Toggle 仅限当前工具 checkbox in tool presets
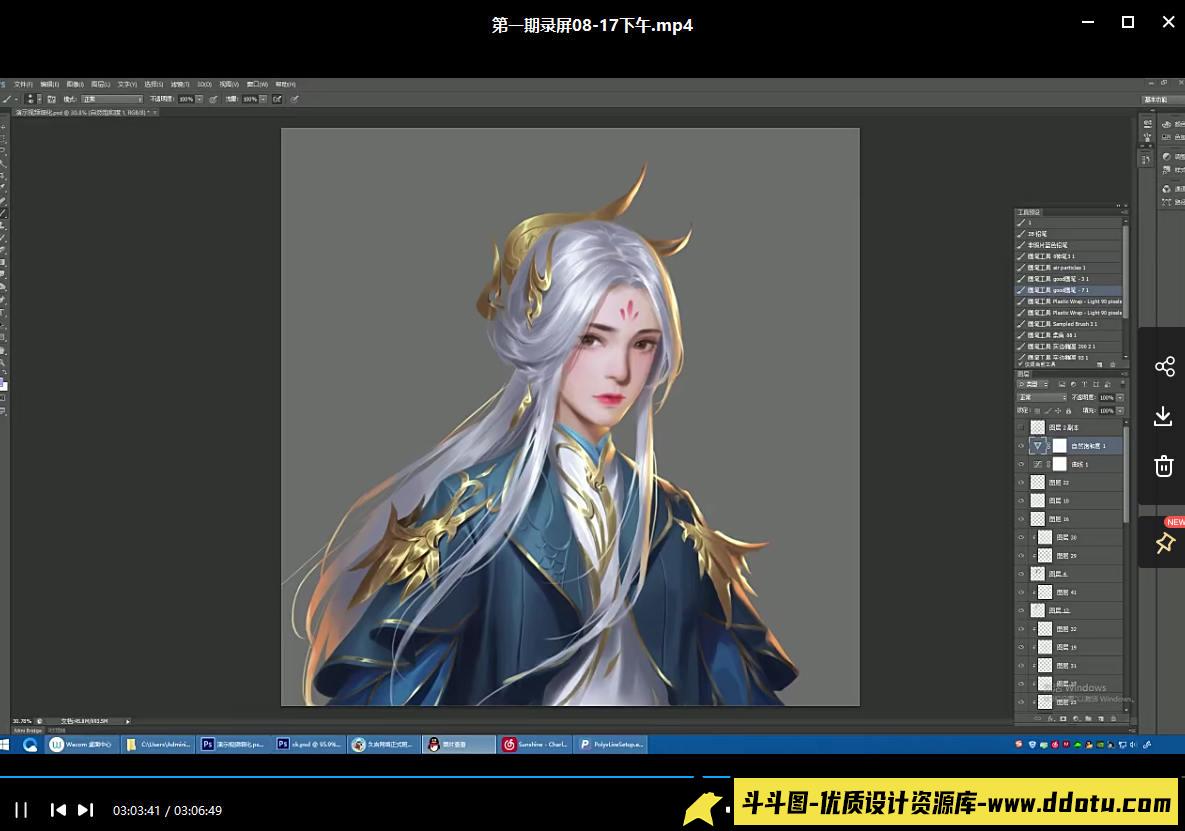The height and width of the screenshot is (831, 1185). pyautogui.click(x=1020, y=364)
